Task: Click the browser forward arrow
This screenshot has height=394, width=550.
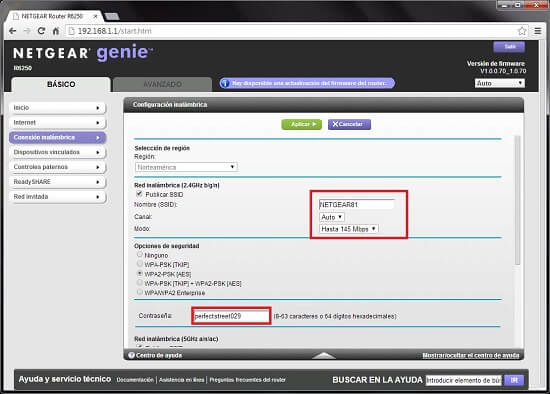Action: (x=27, y=31)
